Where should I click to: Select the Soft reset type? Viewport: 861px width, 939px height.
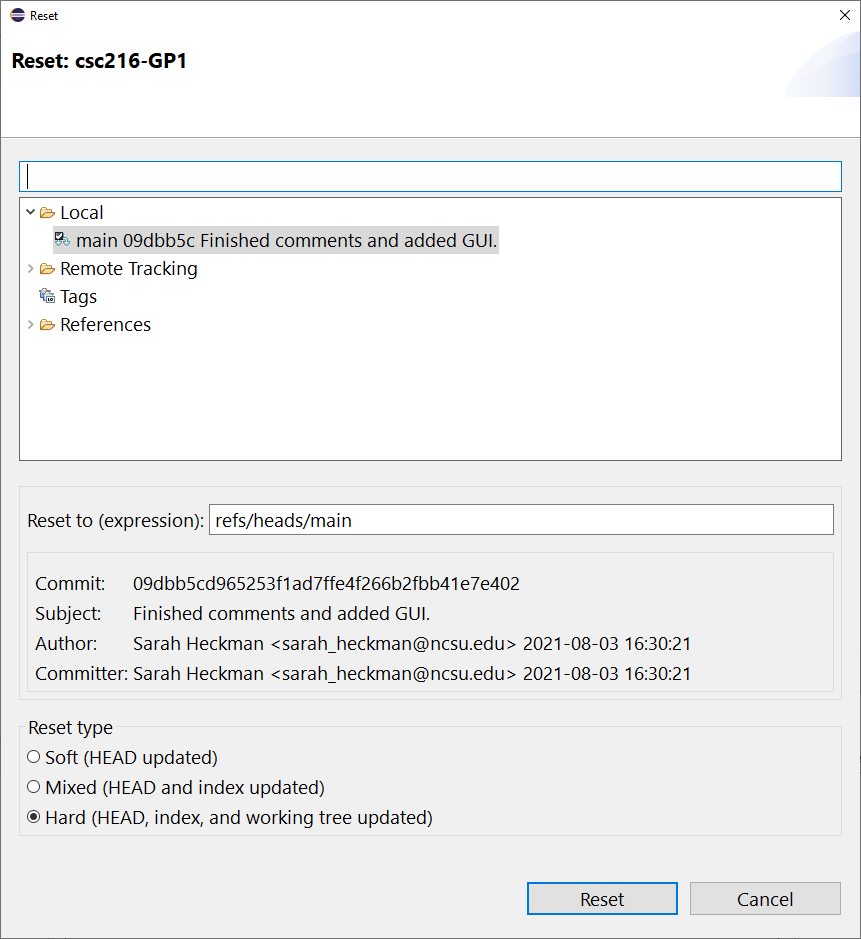(x=34, y=757)
